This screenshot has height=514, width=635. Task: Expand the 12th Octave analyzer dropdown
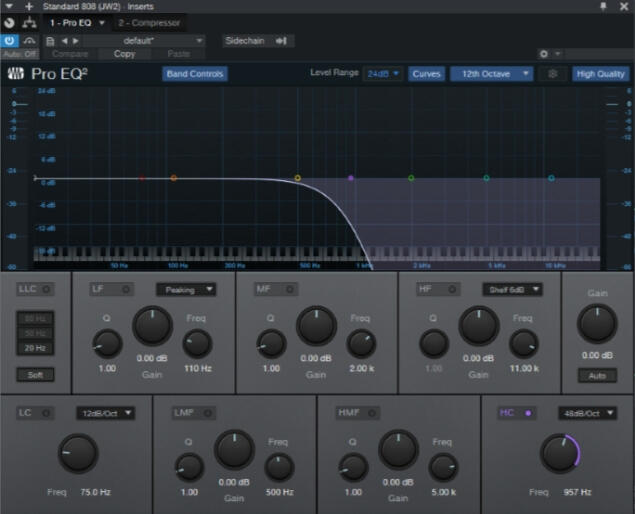coord(491,74)
